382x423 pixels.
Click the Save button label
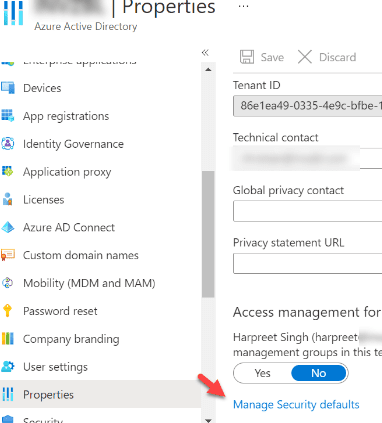[272, 57]
